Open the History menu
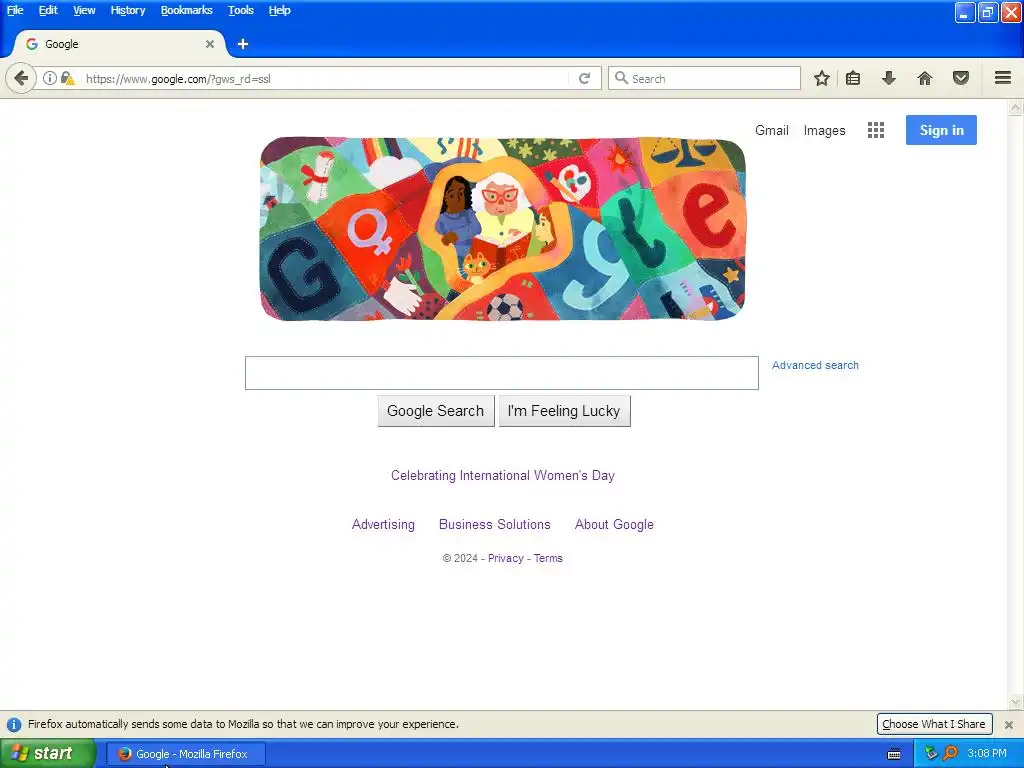This screenshot has height=768, width=1024. coord(127,10)
